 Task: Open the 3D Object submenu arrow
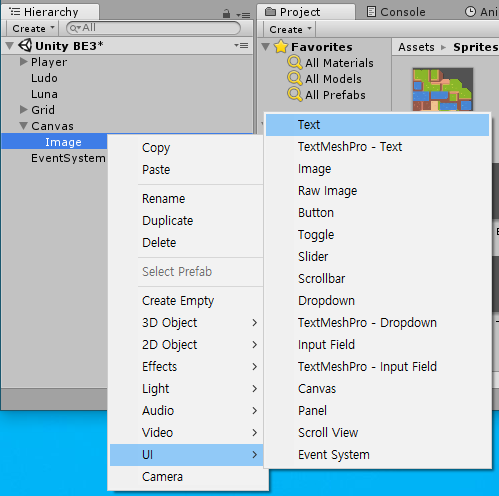pos(254,323)
